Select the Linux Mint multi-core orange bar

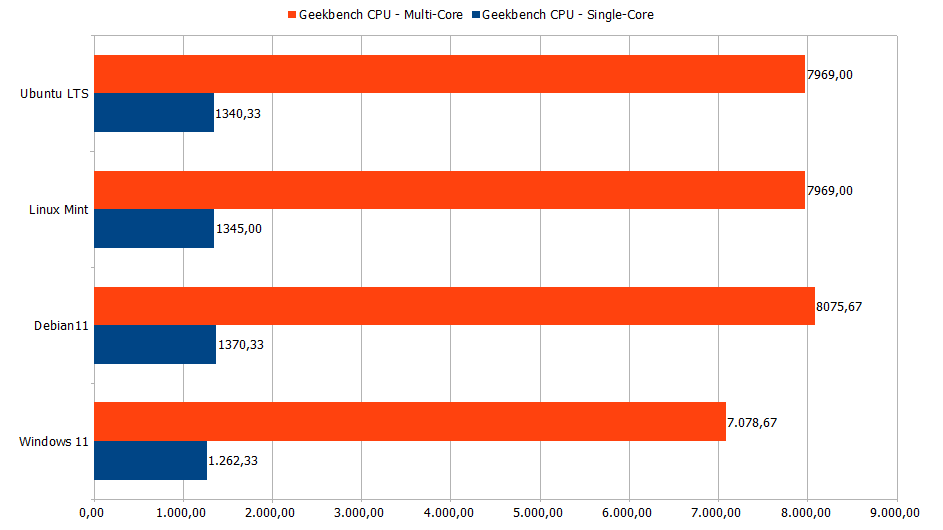pyautogui.click(x=449, y=190)
